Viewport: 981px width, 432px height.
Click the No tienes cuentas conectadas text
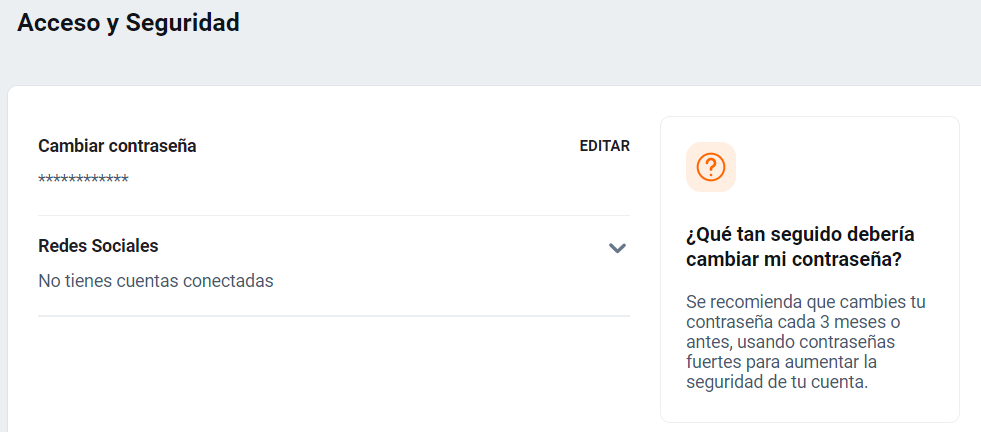click(x=156, y=281)
